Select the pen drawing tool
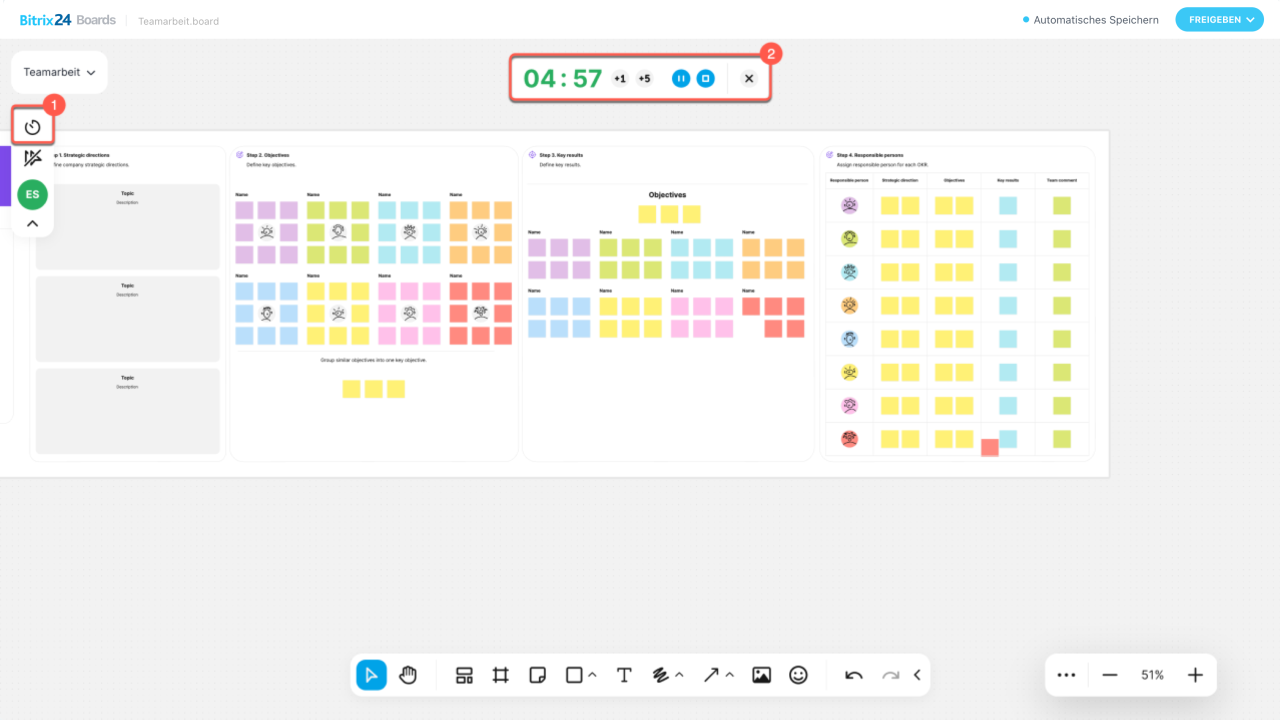Image resolution: width=1280 pixels, height=720 pixels. pos(660,675)
